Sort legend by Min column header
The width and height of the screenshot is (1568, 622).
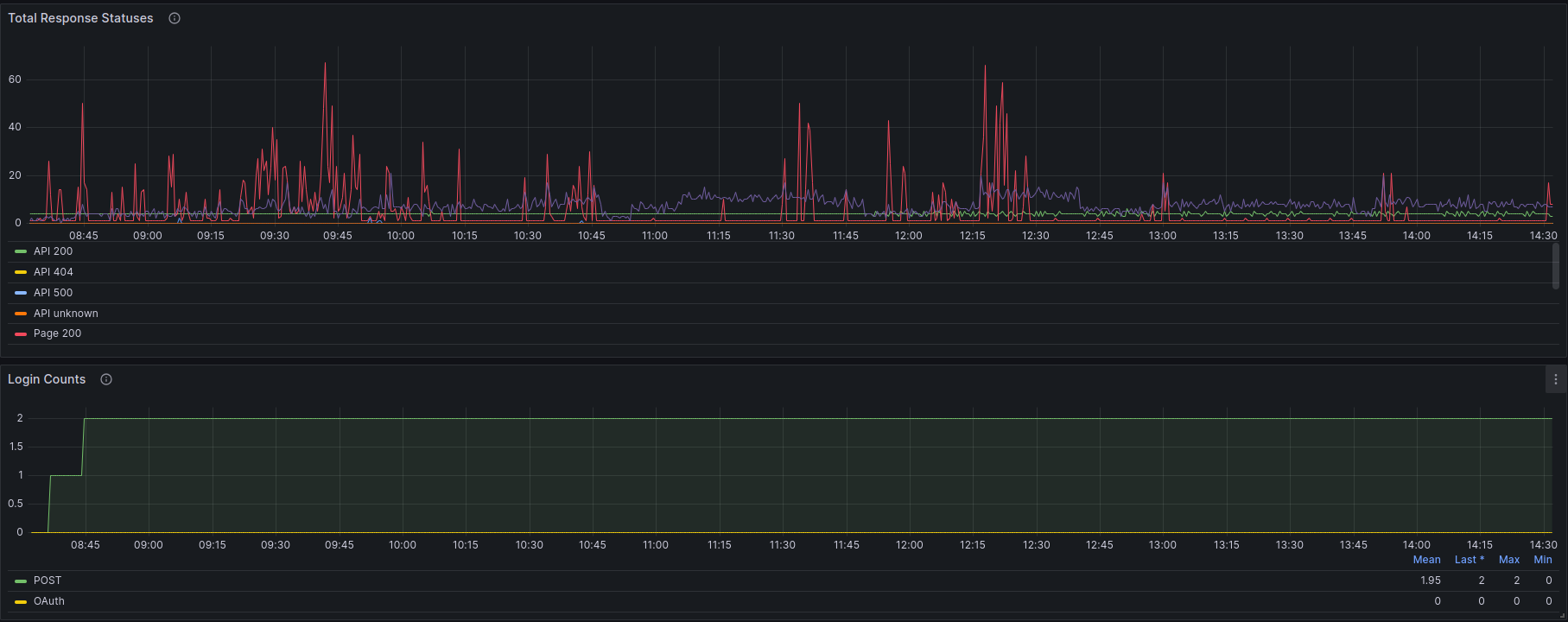(x=1543, y=560)
